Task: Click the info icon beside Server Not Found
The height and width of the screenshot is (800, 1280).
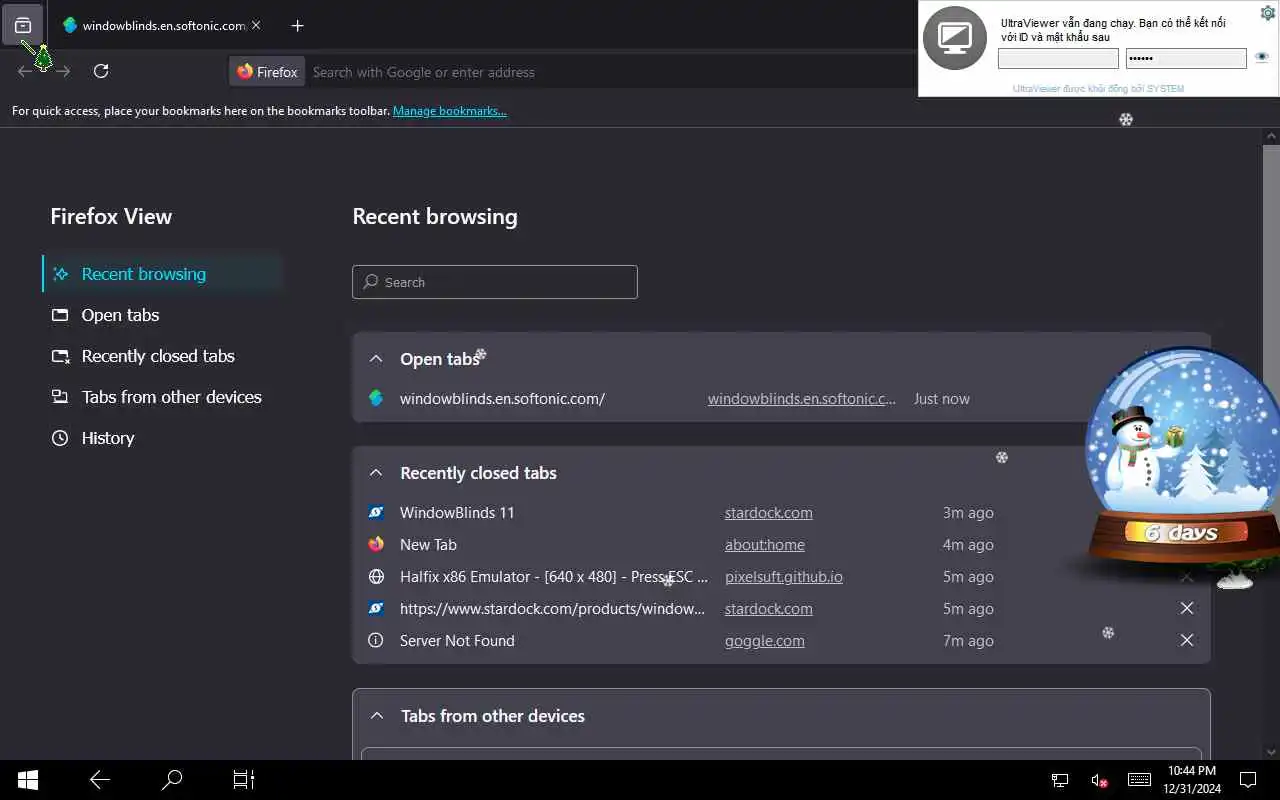Action: (x=376, y=641)
